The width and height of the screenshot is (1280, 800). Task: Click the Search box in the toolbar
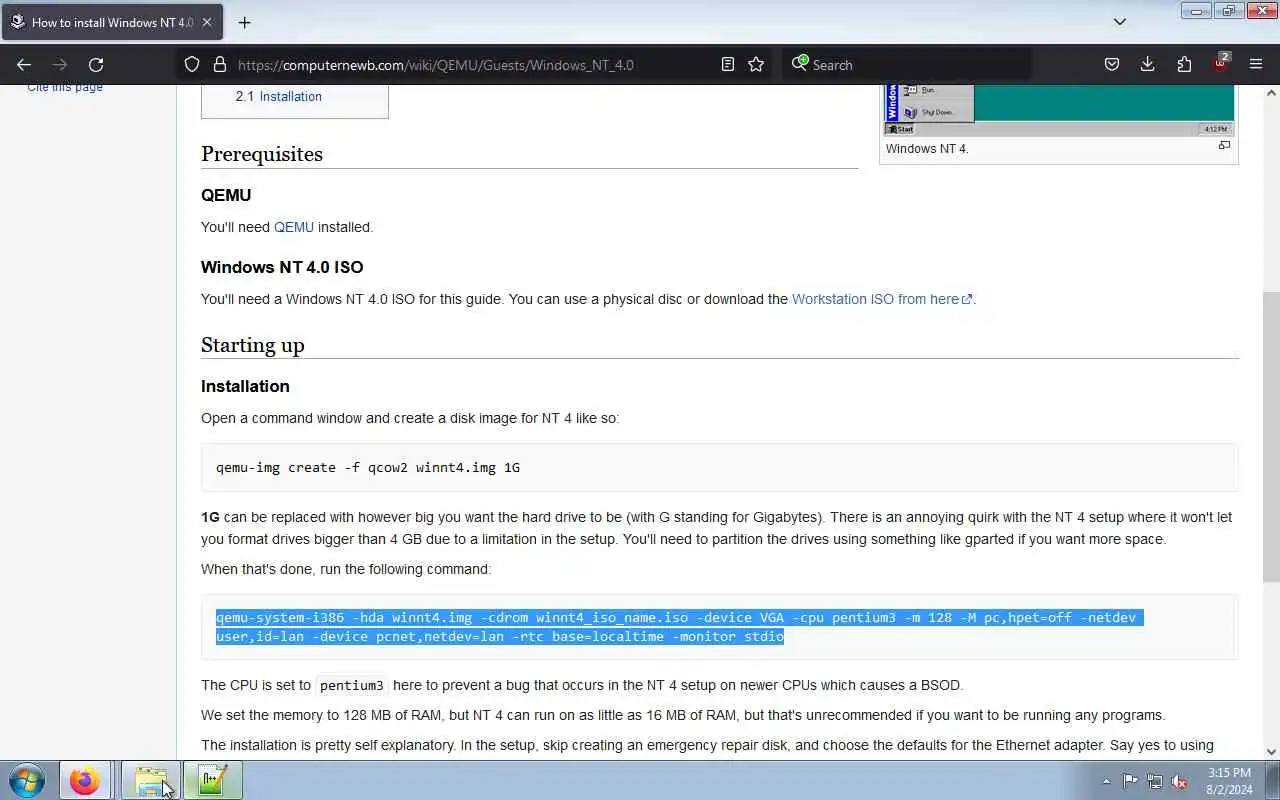[x=905, y=64]
